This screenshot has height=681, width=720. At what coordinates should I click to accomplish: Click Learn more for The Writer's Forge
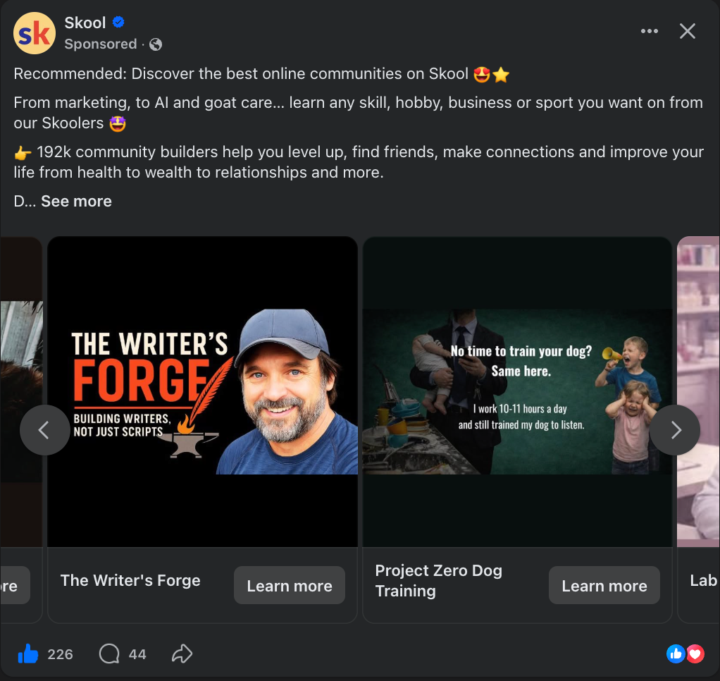(289, 585)
